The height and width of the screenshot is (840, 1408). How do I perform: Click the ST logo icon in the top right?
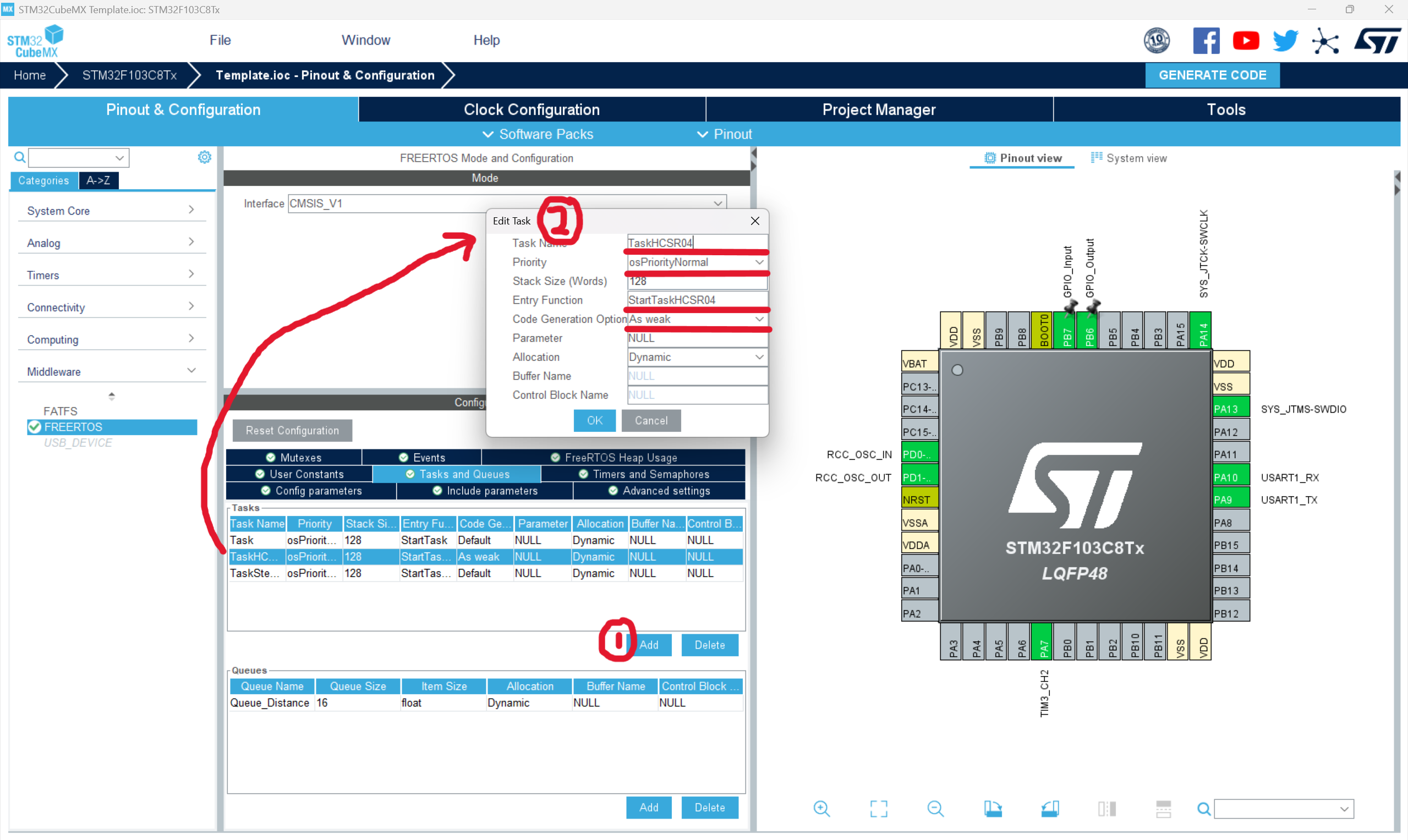[1377, 41]
